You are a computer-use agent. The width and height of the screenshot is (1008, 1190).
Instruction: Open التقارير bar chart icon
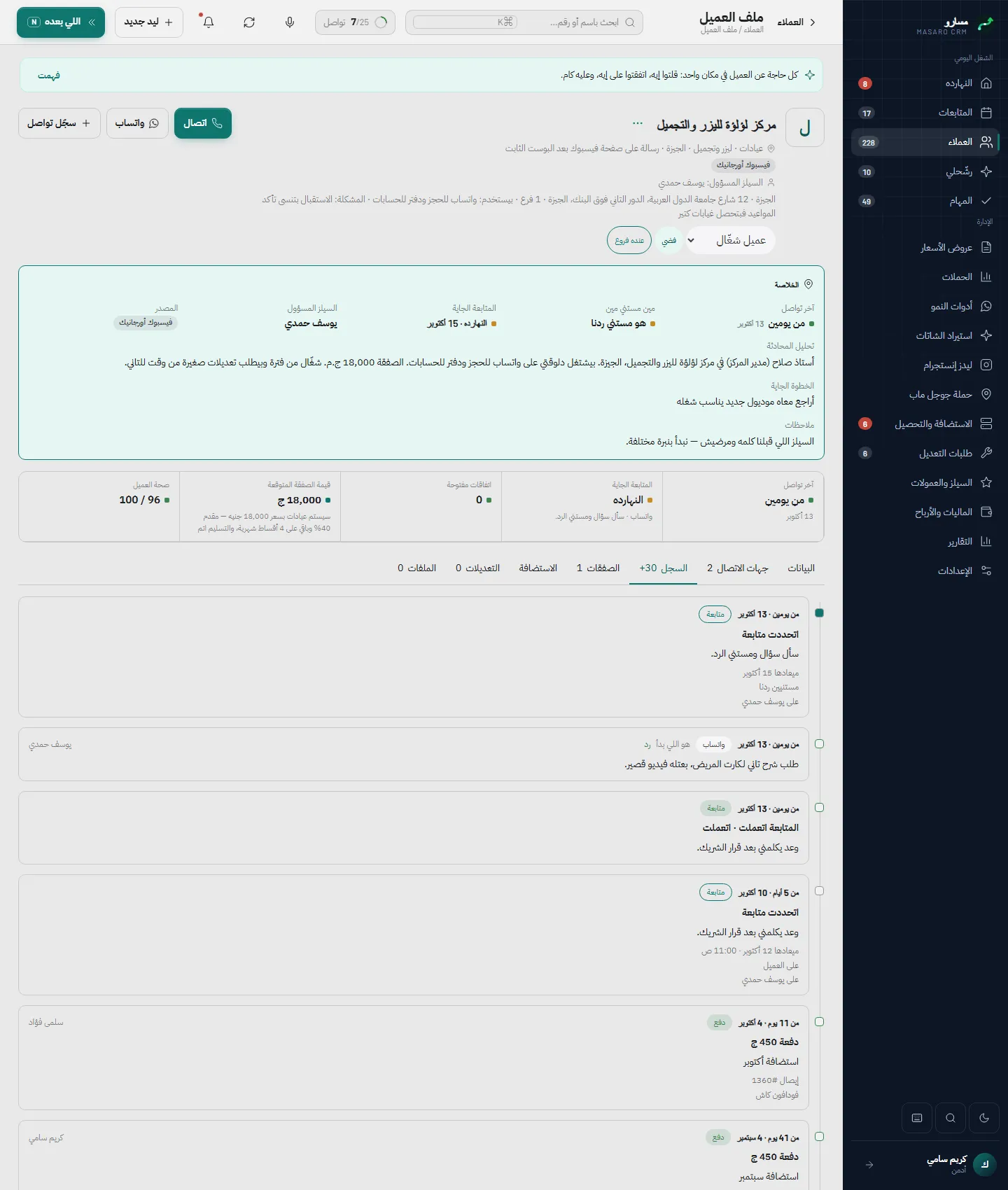[986, 541]
